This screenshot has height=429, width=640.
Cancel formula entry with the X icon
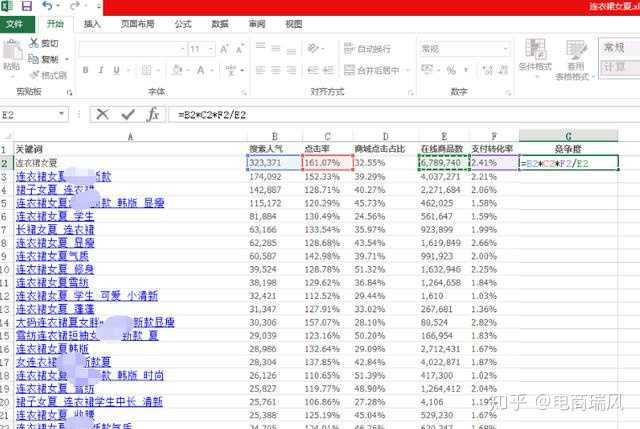(x=103, y=114)
